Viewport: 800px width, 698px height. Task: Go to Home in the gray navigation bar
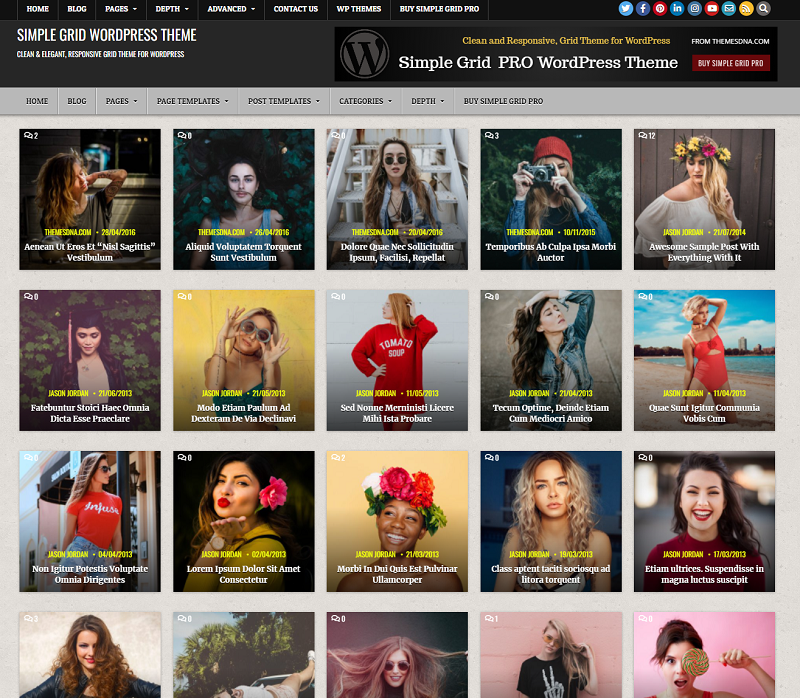(37, 101)
